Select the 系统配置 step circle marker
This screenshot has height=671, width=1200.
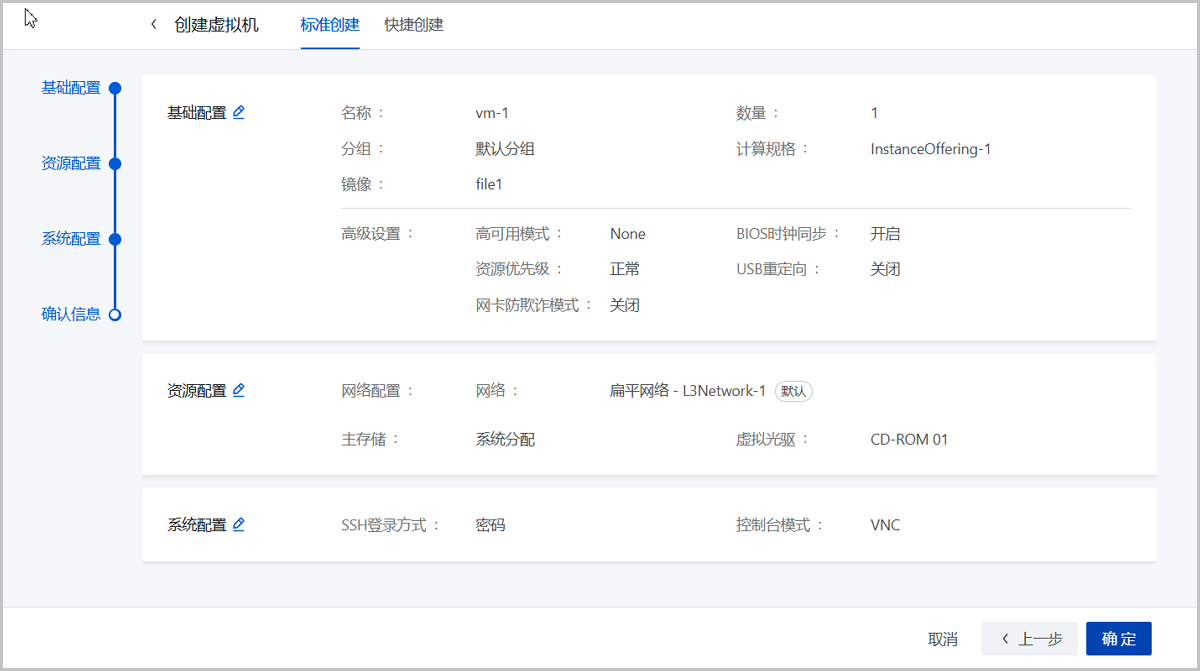point(115,239)
